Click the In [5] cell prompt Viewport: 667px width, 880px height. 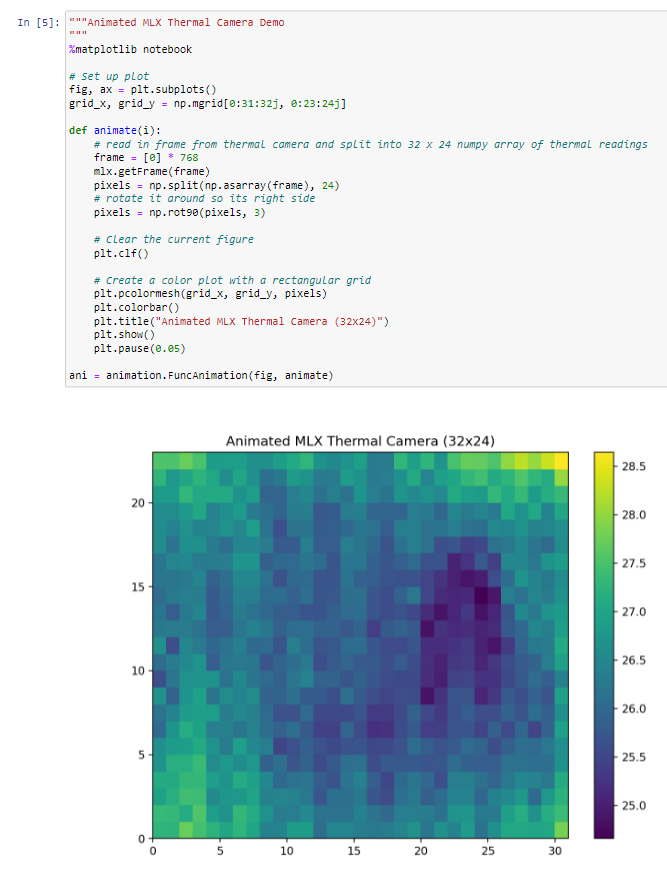click(38, 22)
